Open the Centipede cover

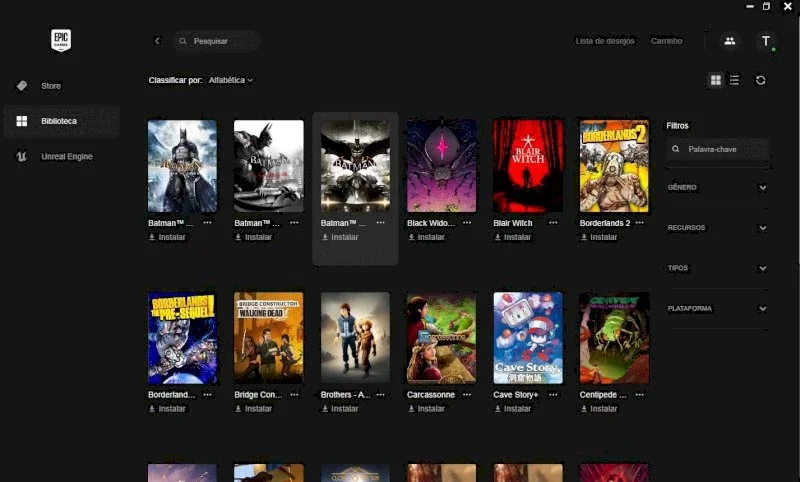(614, 338)
